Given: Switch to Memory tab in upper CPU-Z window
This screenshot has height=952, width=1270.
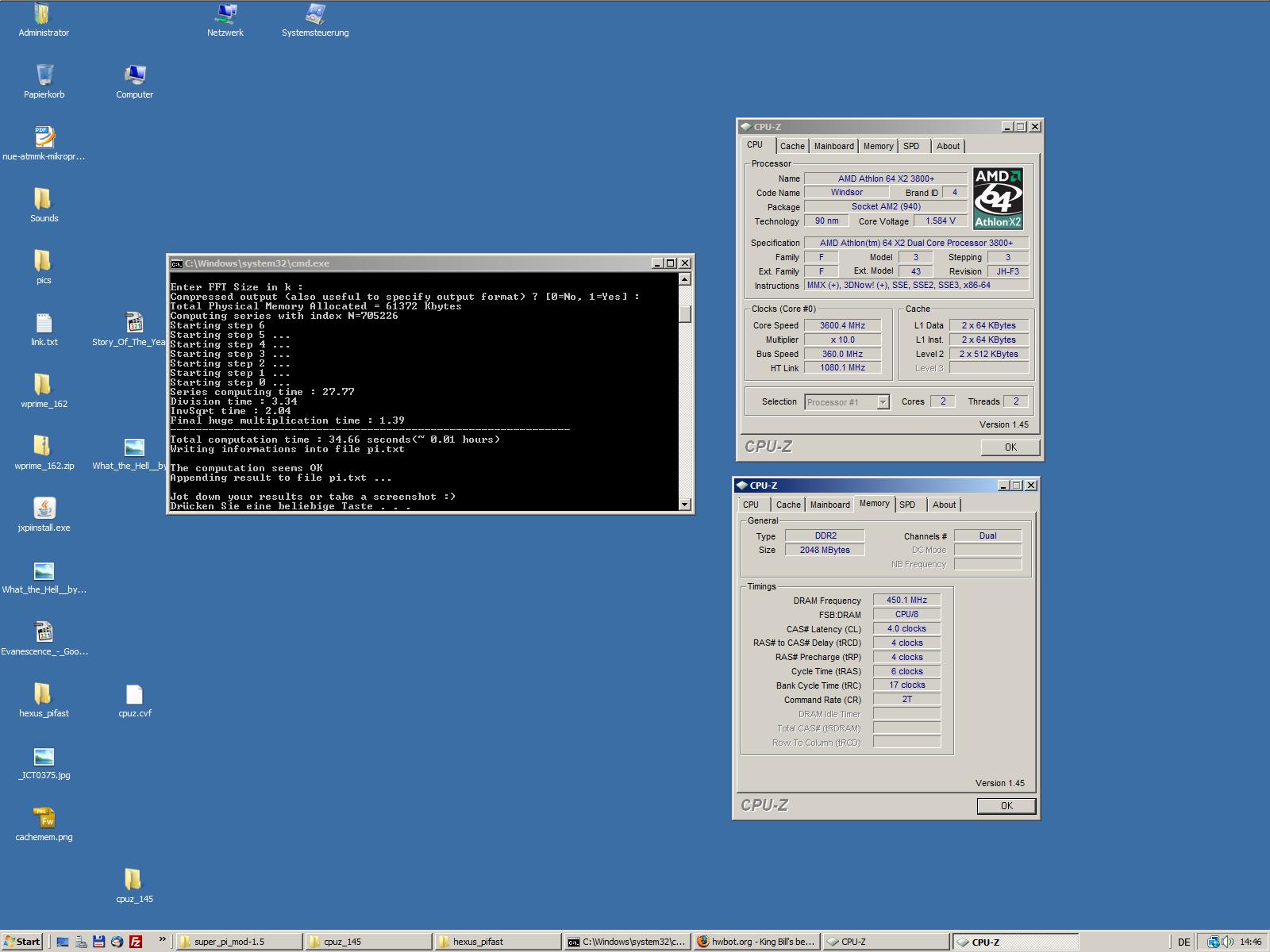Looking at the screenshot, I should (x=878, y=146).
